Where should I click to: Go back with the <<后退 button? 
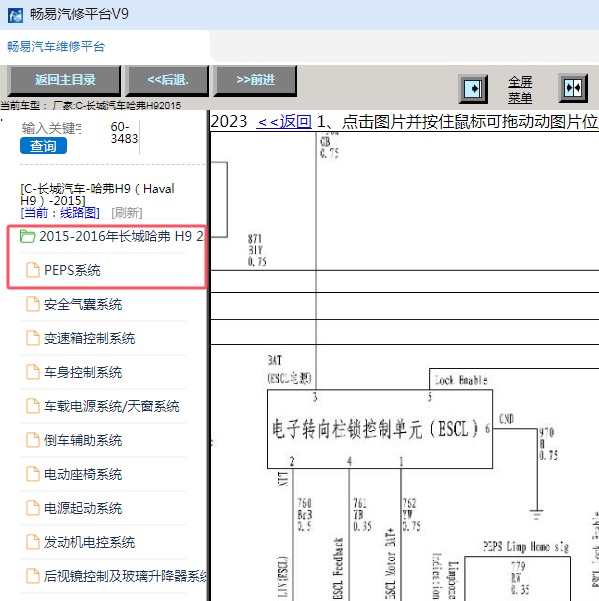coord(168,80)
